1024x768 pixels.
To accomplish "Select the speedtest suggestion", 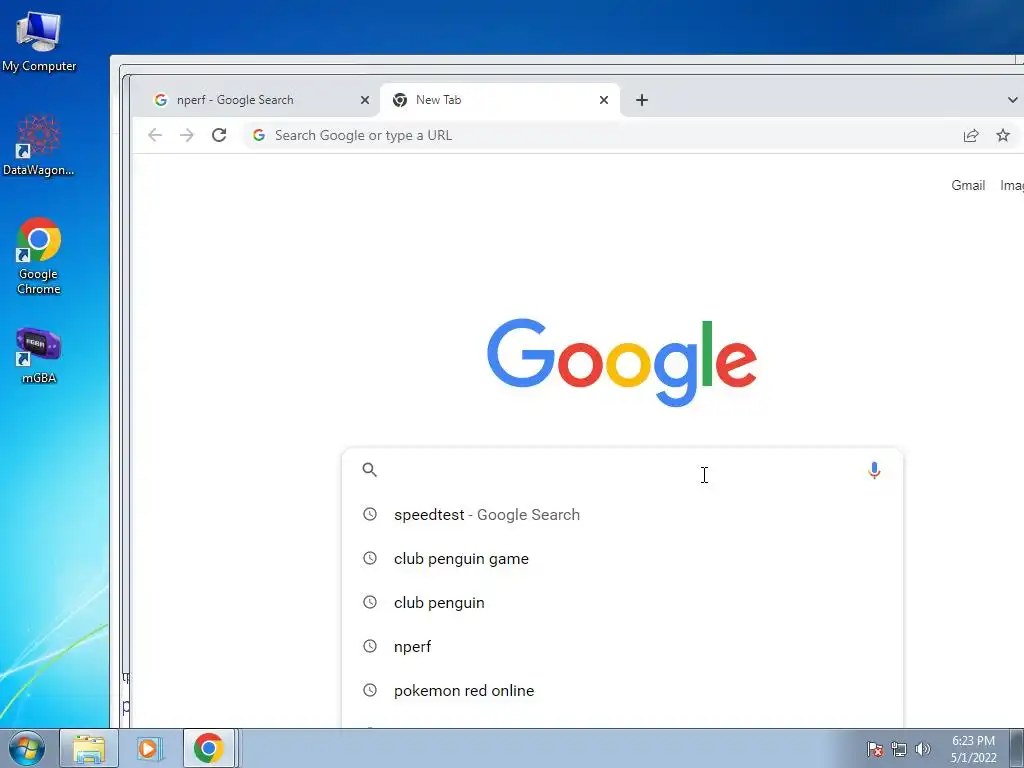I will (x=622, y=515).
